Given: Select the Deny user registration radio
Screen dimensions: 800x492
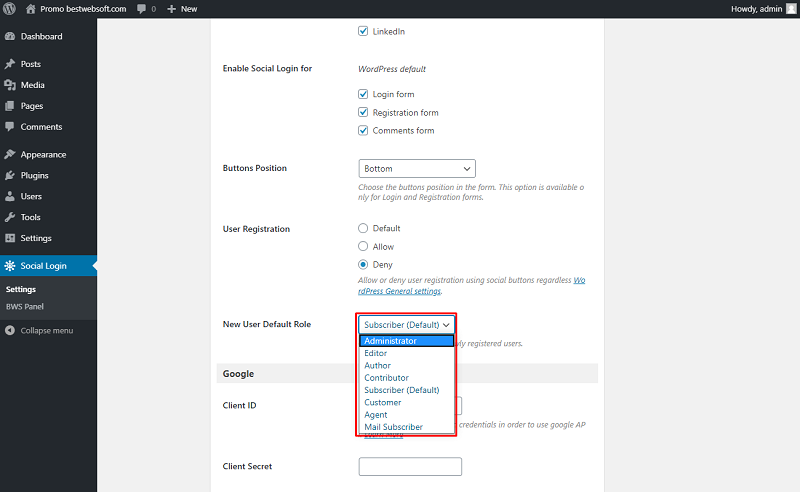Looking at the screenshot, I should pos(363,264).
